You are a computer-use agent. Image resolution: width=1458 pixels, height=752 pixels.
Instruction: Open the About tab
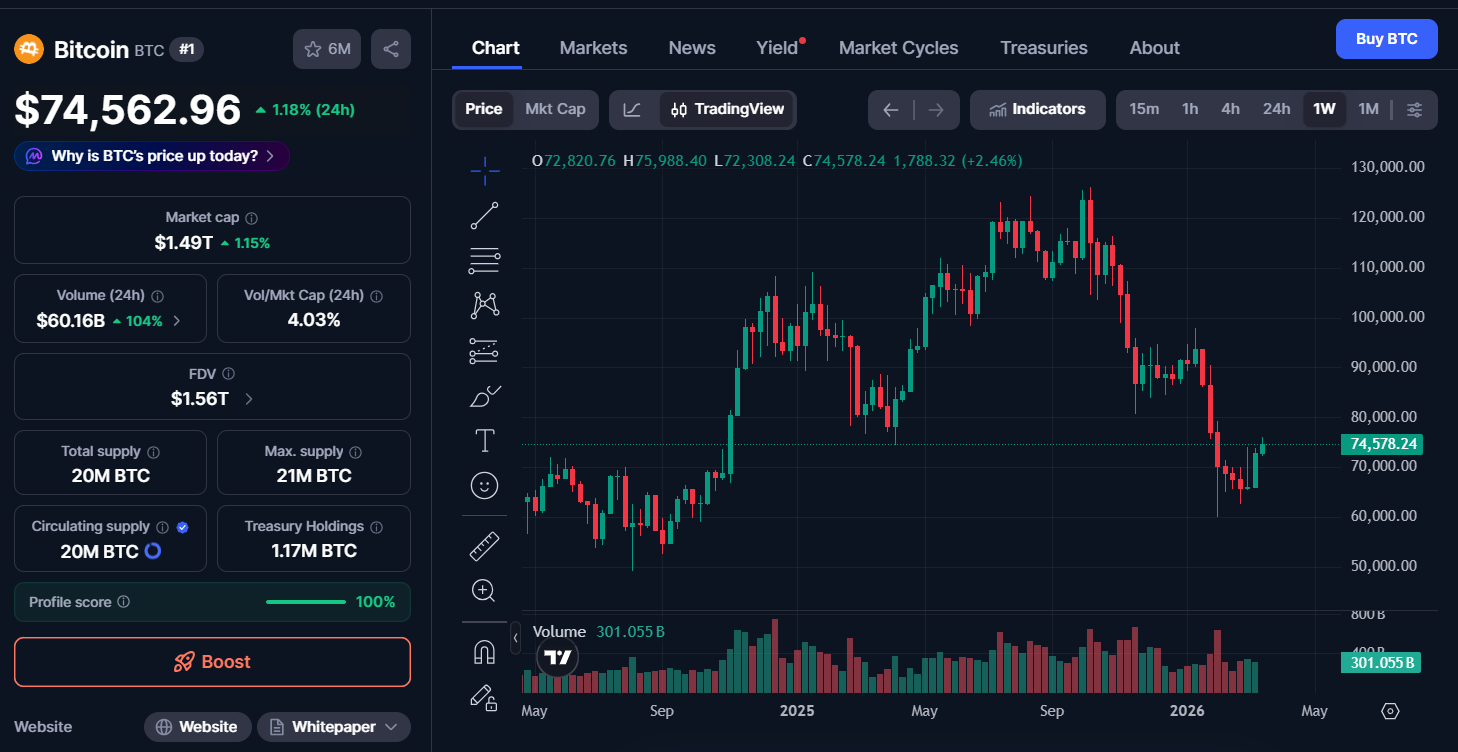coord(1154,48)
